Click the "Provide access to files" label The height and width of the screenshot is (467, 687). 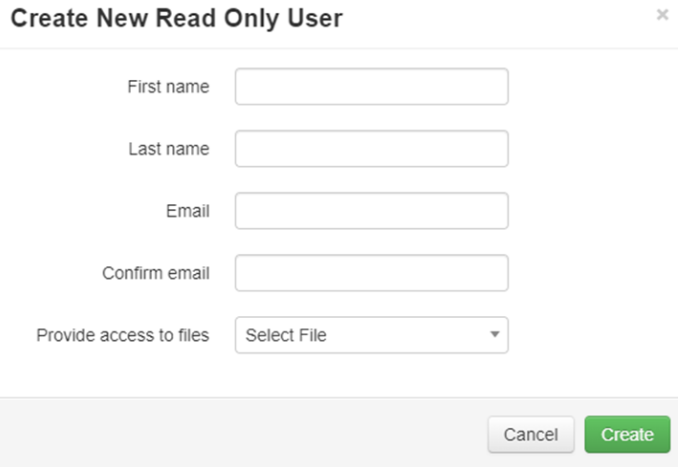(x=123, y=335)
